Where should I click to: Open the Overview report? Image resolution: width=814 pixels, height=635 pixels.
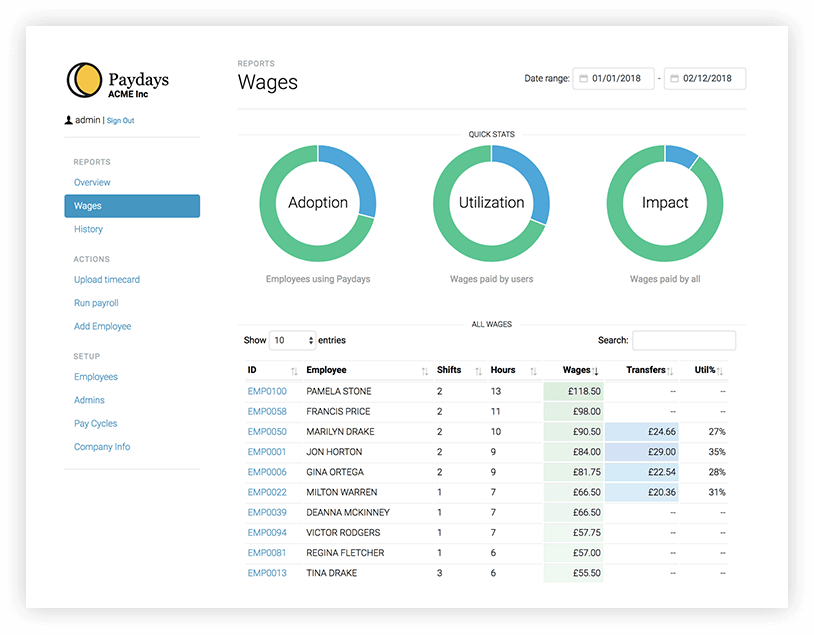pos(92,183)
